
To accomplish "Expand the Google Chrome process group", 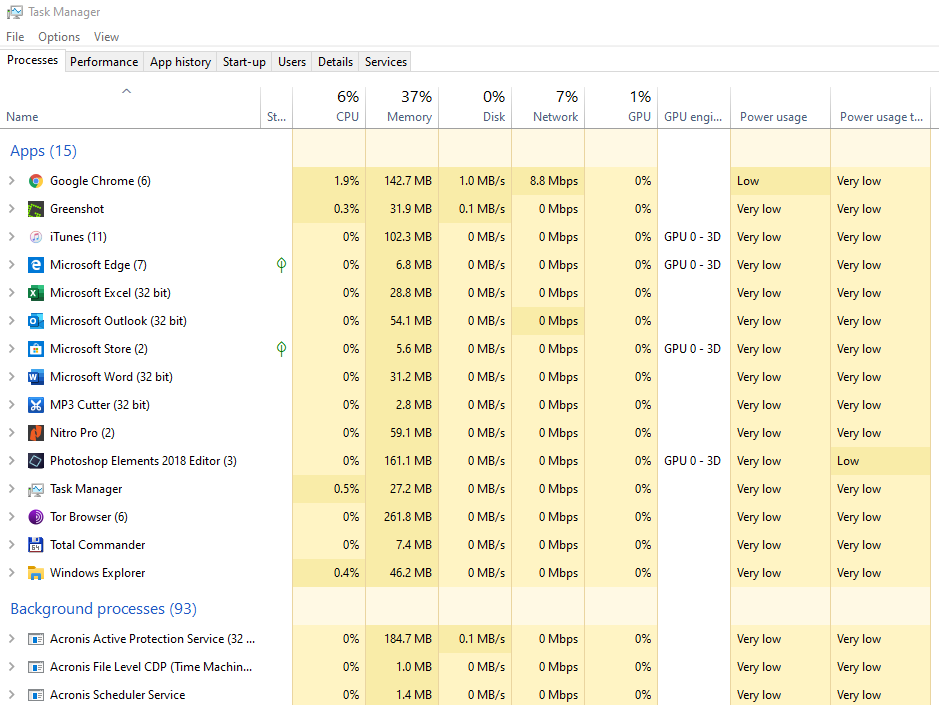I will [x=12, y=181].
